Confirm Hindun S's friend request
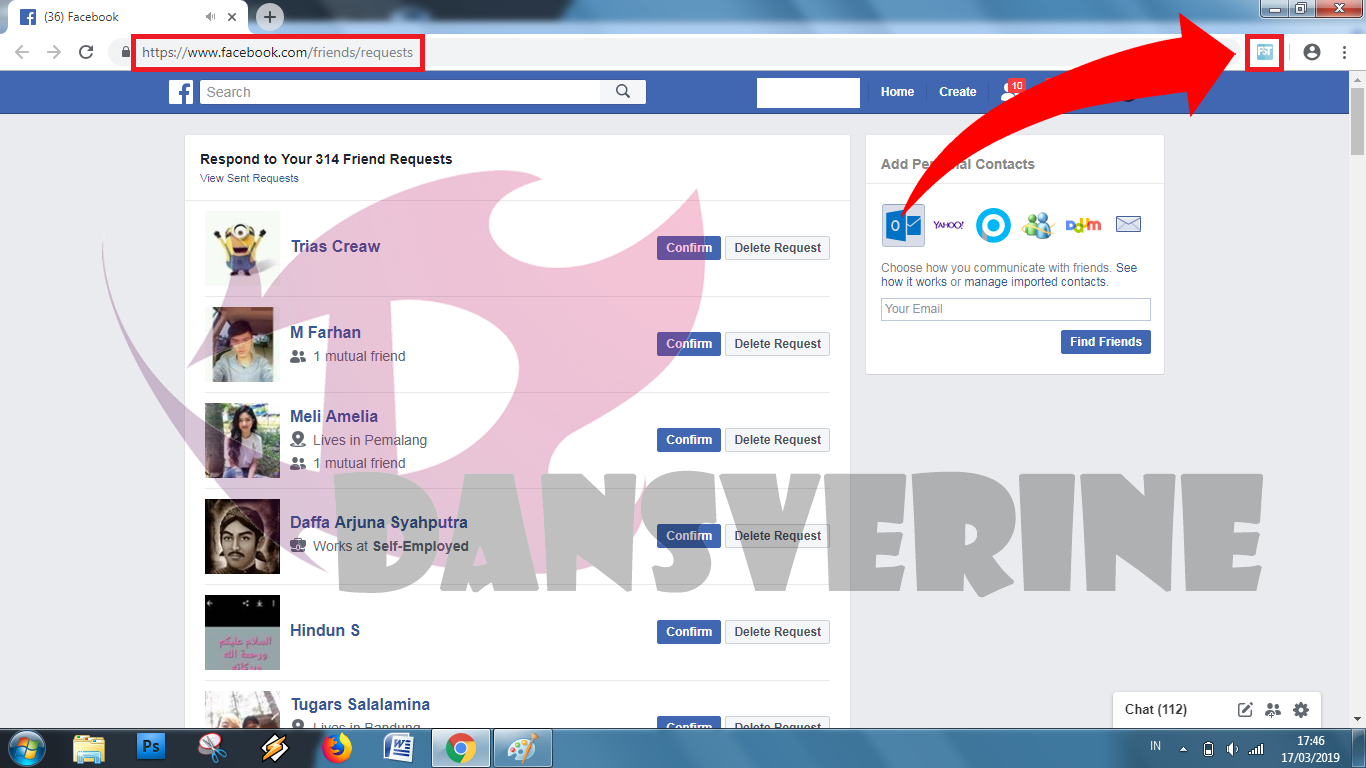 coord(689,632)
